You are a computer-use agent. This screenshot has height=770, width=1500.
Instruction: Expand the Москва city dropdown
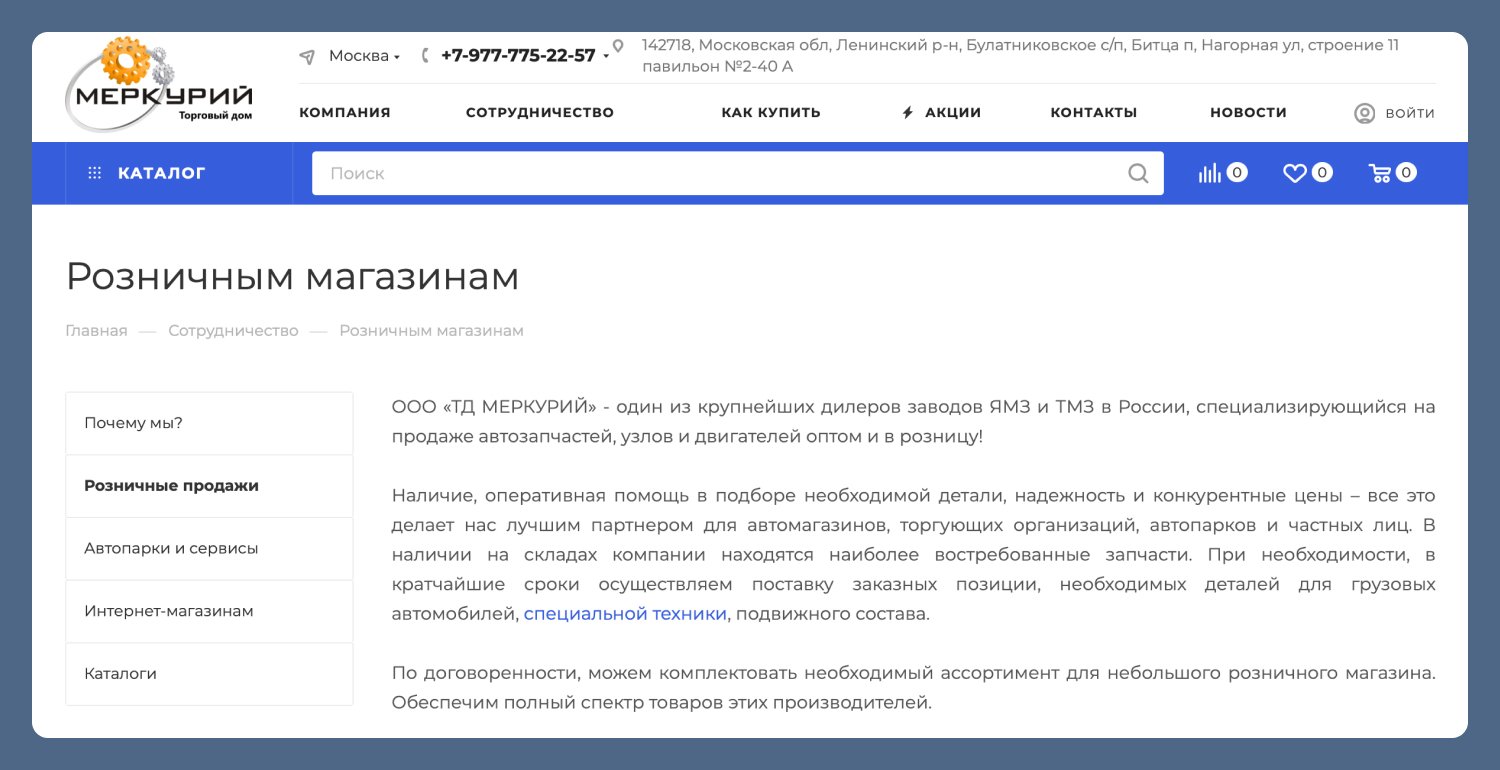[x=364, y=56]
